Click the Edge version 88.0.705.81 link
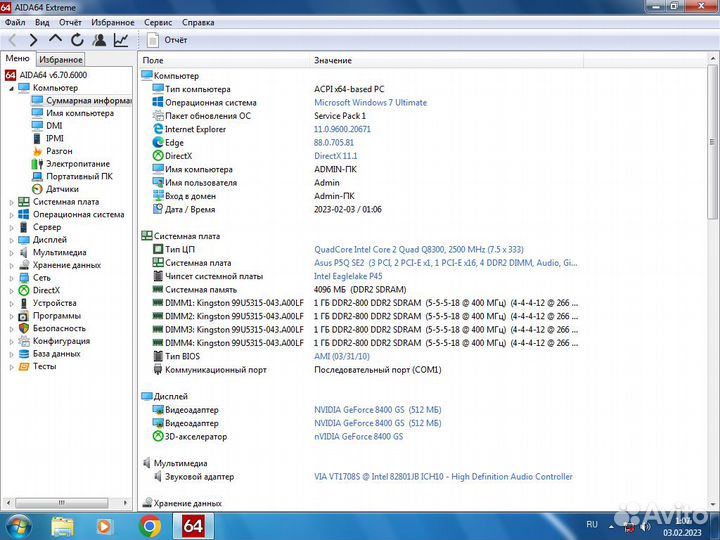Image resolution: width=720 pixels, height=540 pixels. 334,143
